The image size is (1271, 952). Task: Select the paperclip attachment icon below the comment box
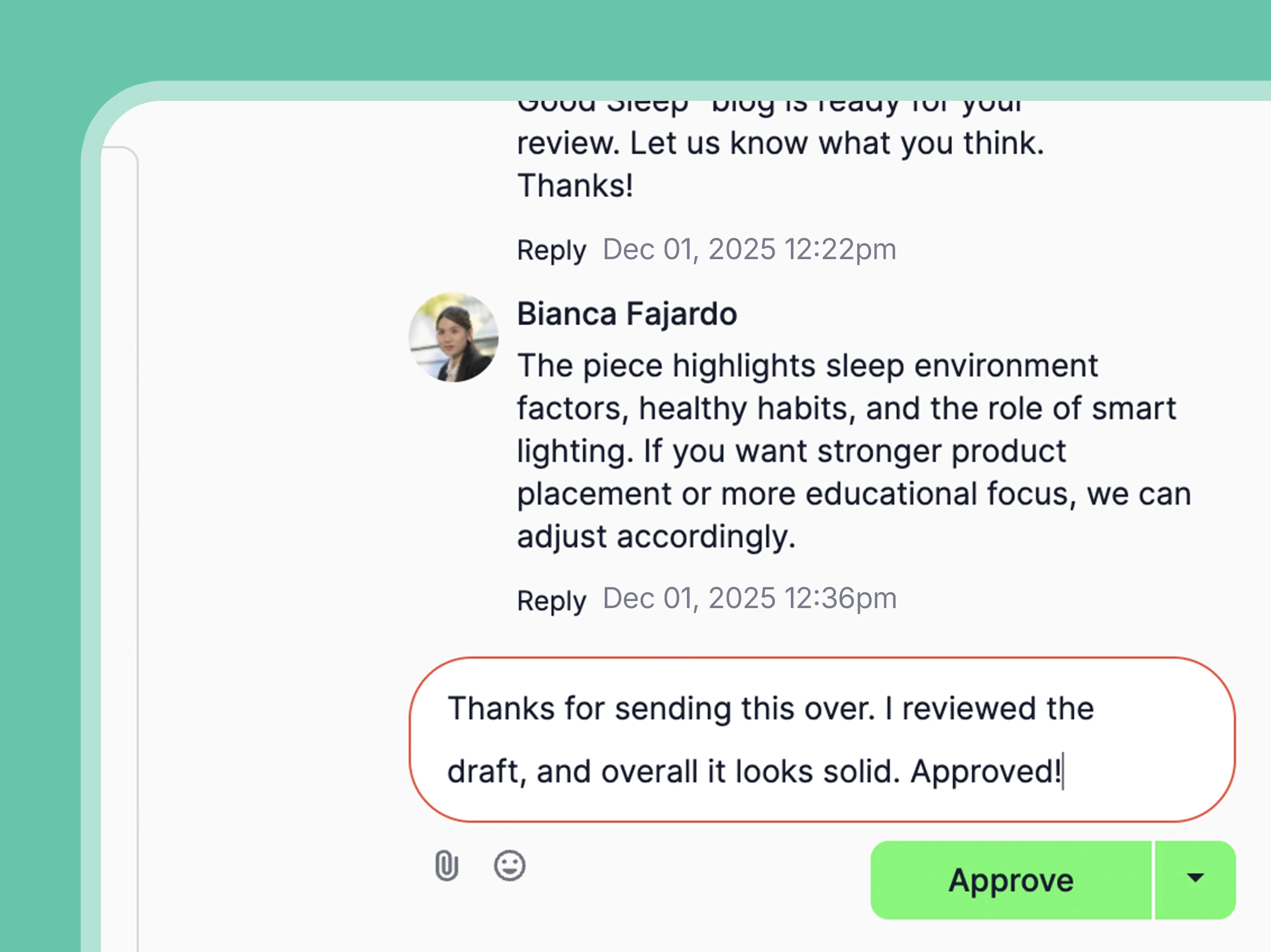pyautogui.click(x=446, y=865)
